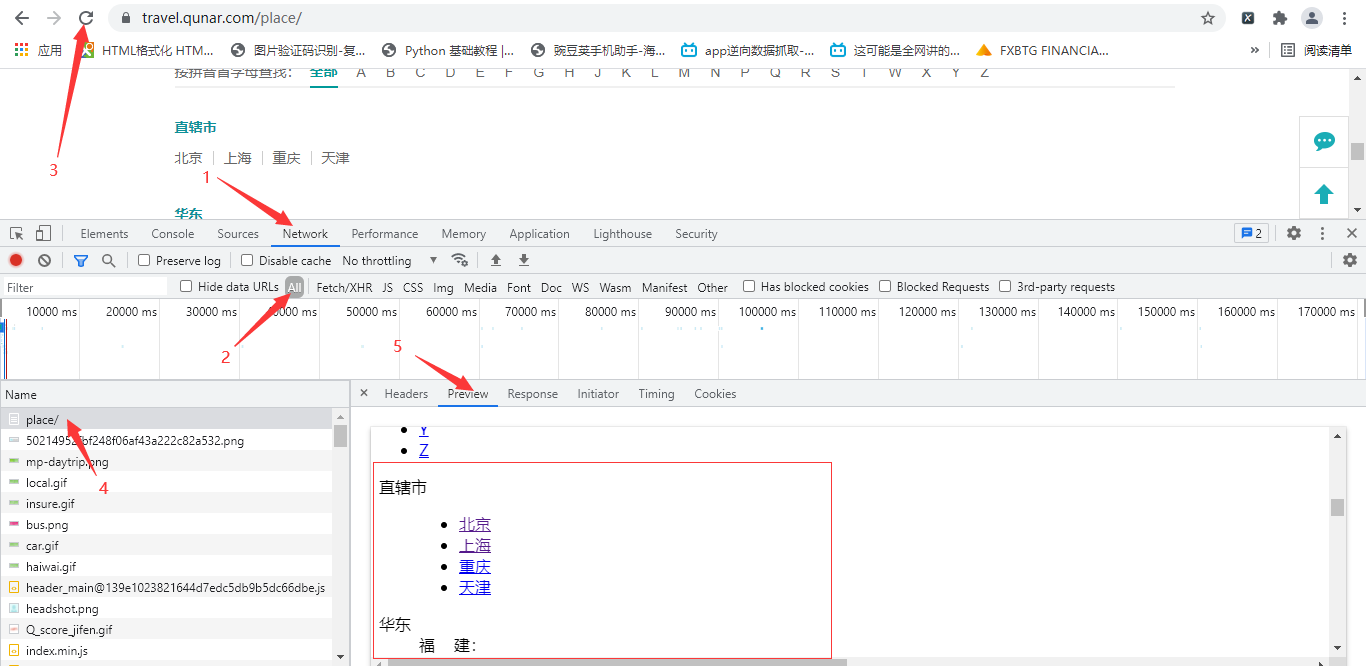The image size is (1366, 666).
Task: Show the Headers tab of the request
Action: (x=406, y=393)
